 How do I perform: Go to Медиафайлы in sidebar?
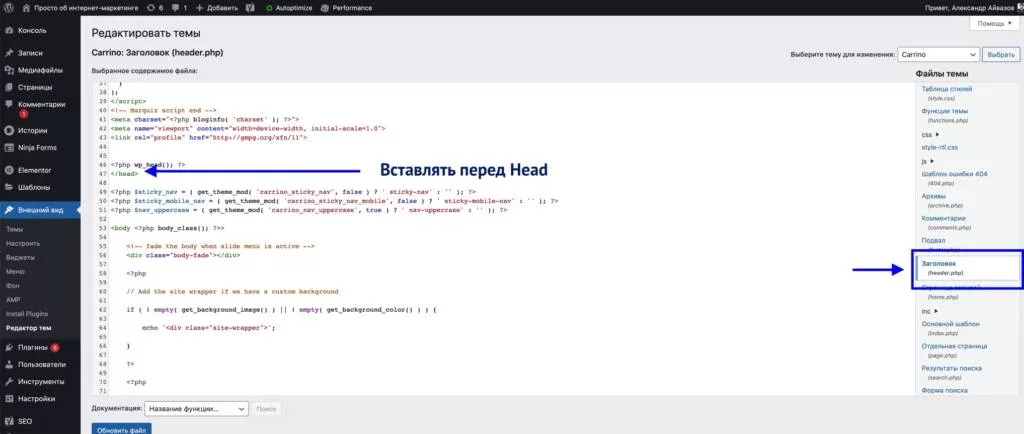pyautogui.click(x=40, y=70)
